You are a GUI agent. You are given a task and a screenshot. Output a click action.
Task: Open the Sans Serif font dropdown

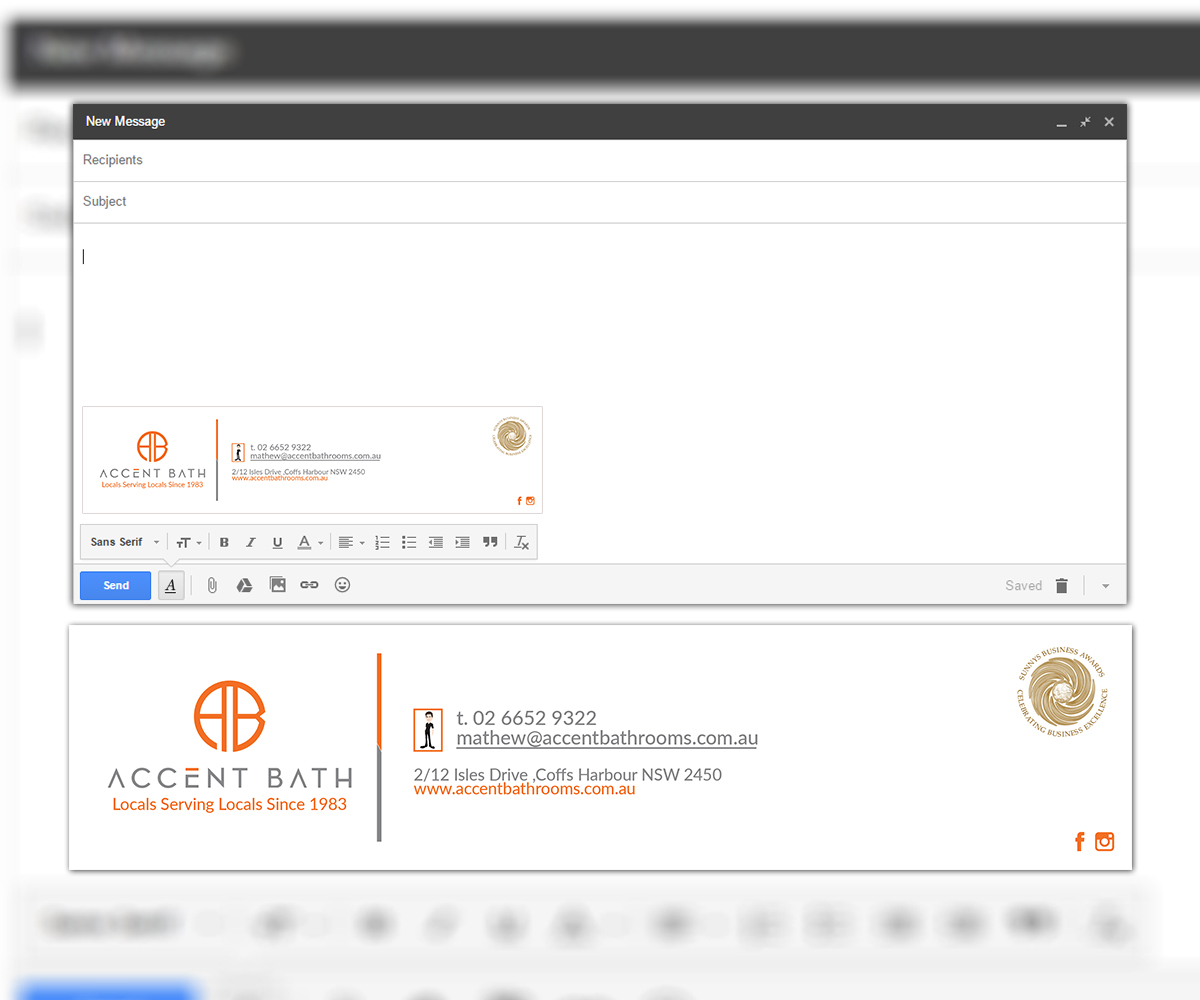coord(122,542)
